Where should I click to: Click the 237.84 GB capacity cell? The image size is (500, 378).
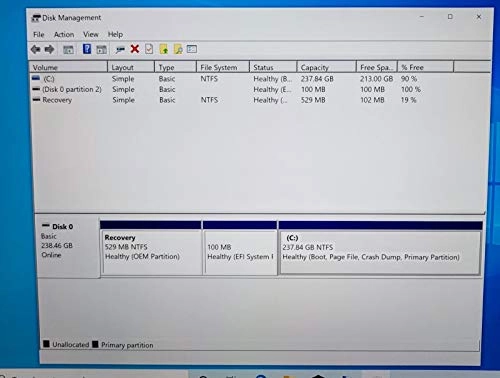click(x=317, y=79)
